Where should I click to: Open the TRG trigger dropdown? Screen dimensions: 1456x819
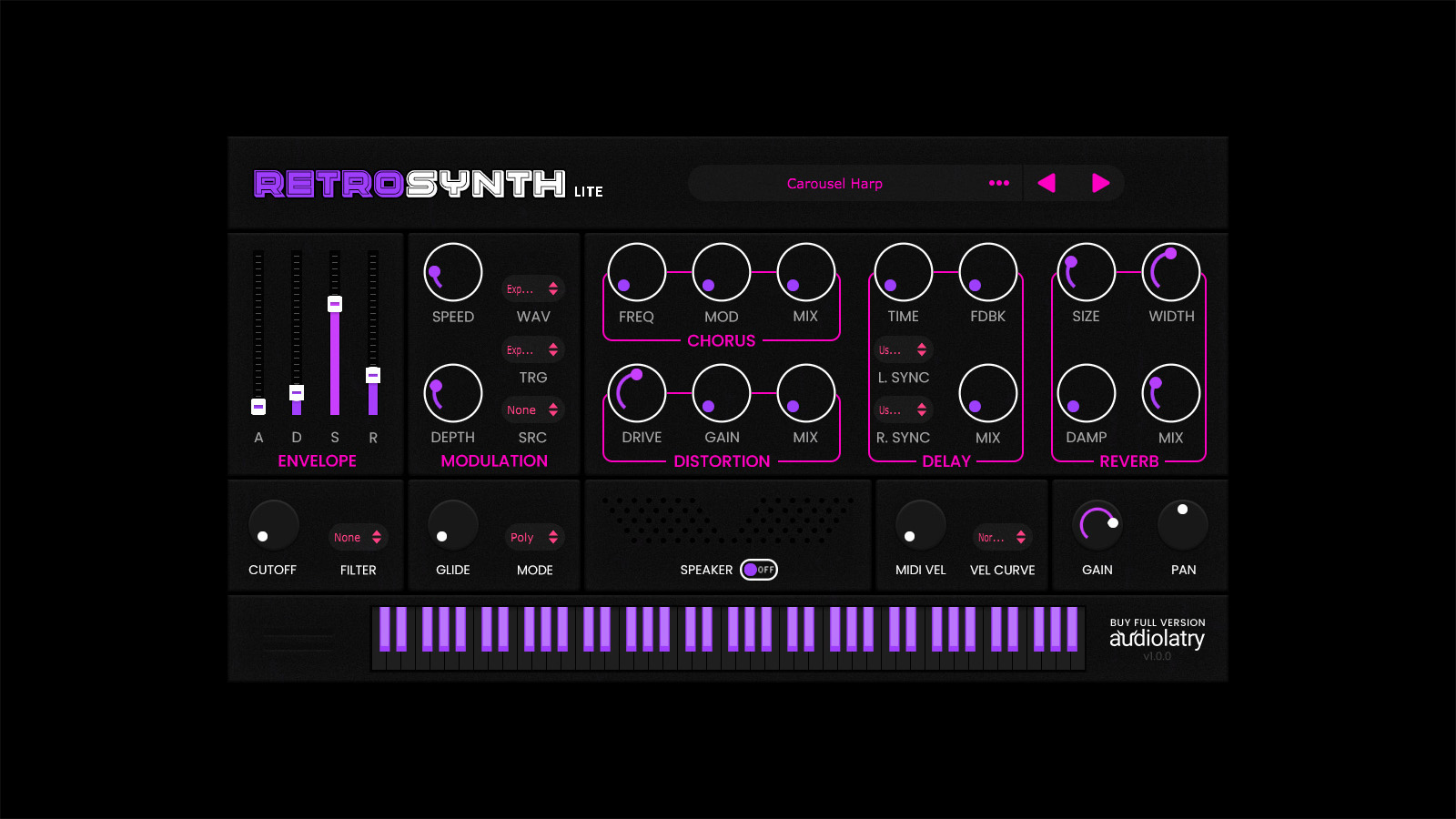pos(533,349)
